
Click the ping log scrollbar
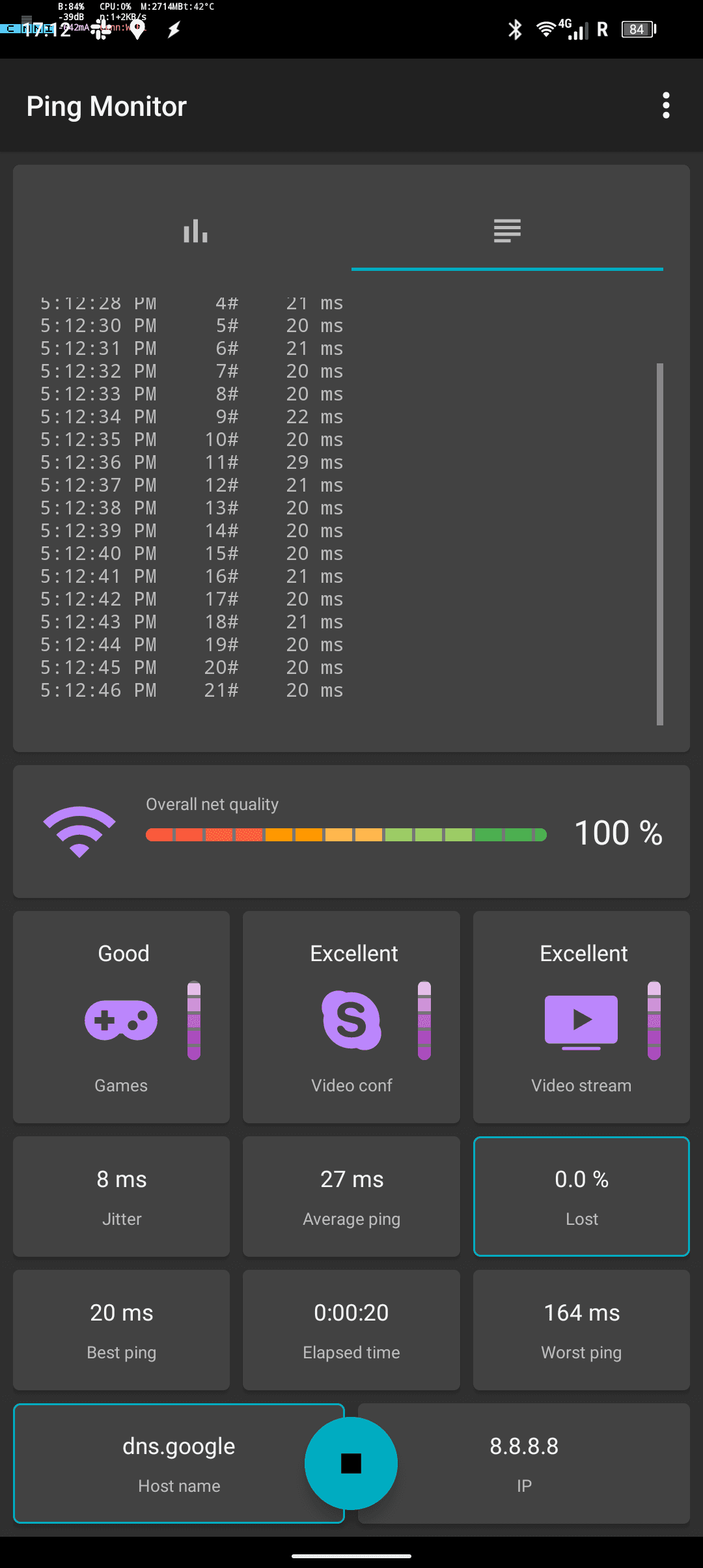click(x=659, y=544)
